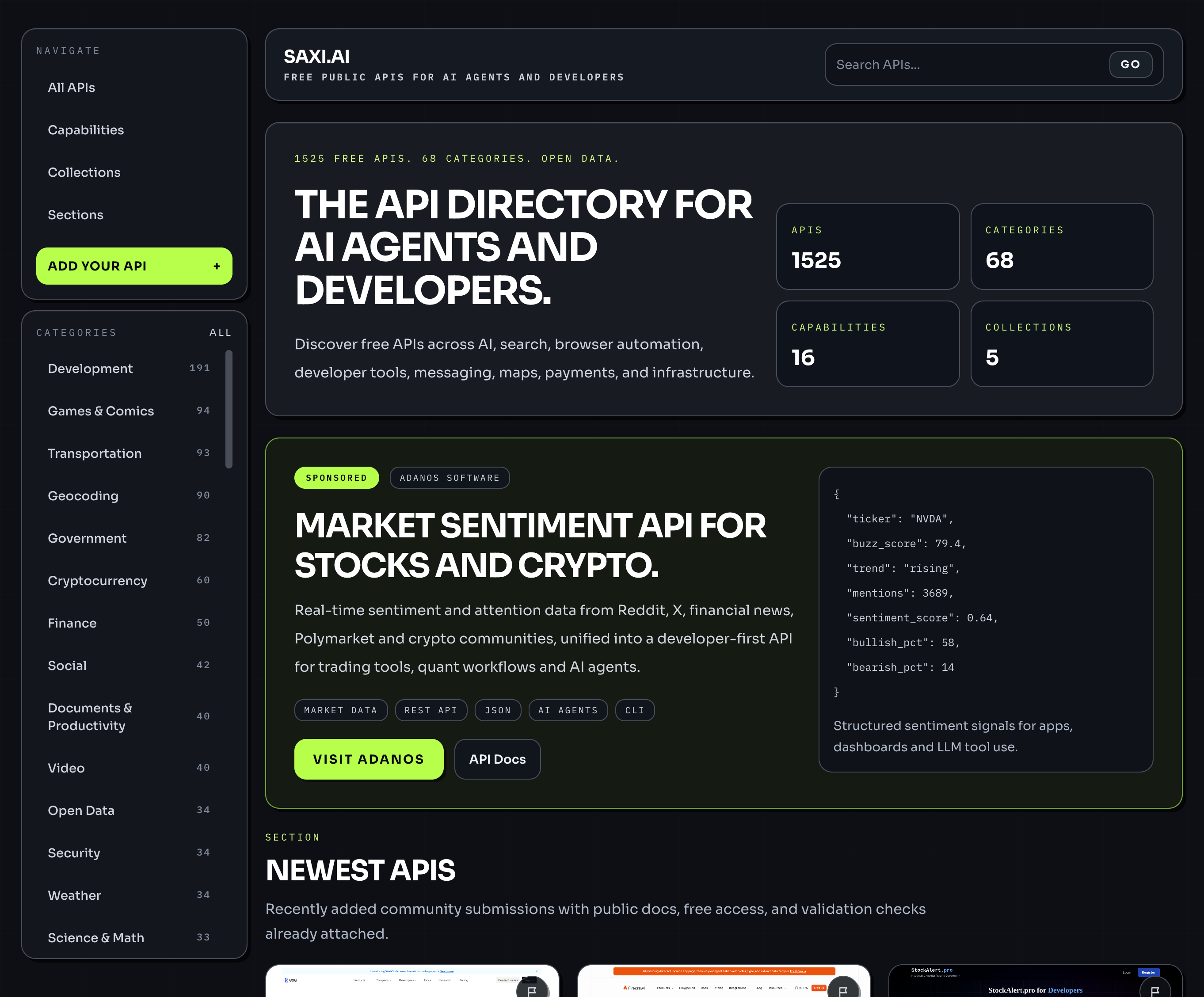
Task: Open the Social category
Action: click(129, 666)
